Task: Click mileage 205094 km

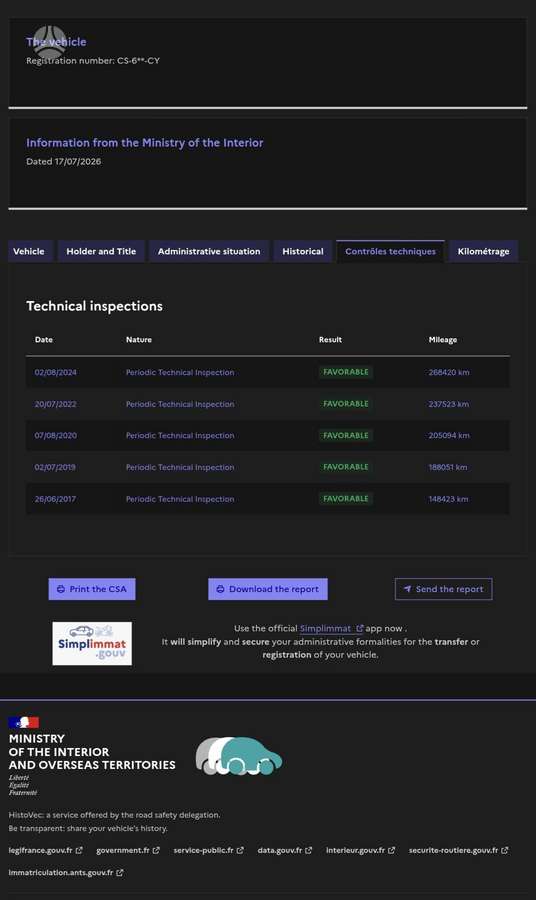Action: pos(449,436)
